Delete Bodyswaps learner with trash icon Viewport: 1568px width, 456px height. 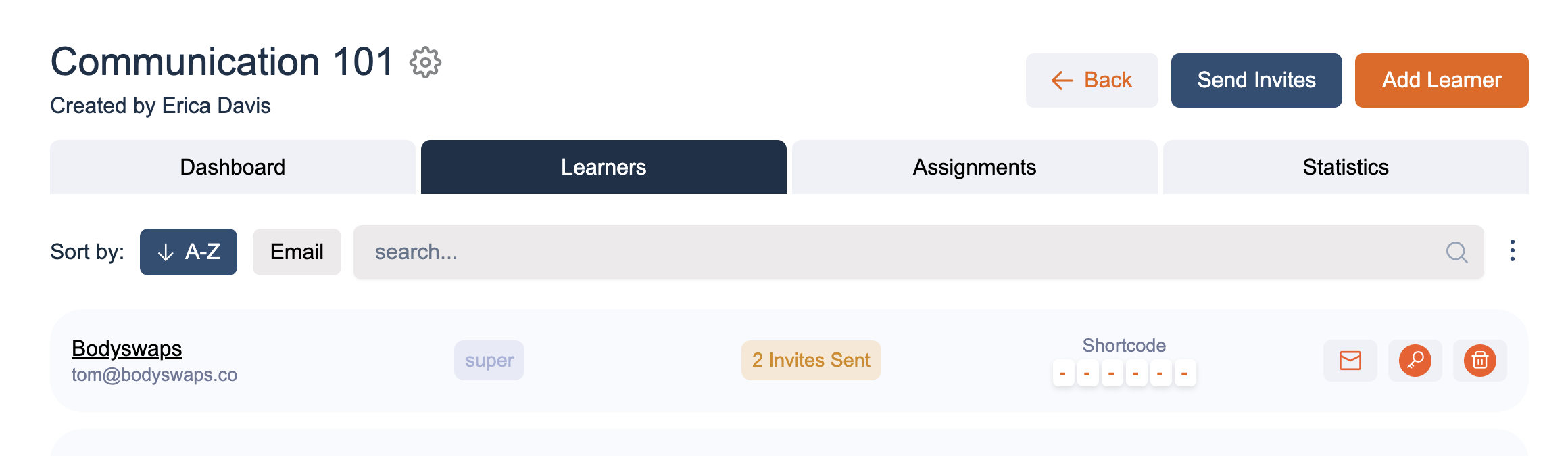click(1479, 361)
